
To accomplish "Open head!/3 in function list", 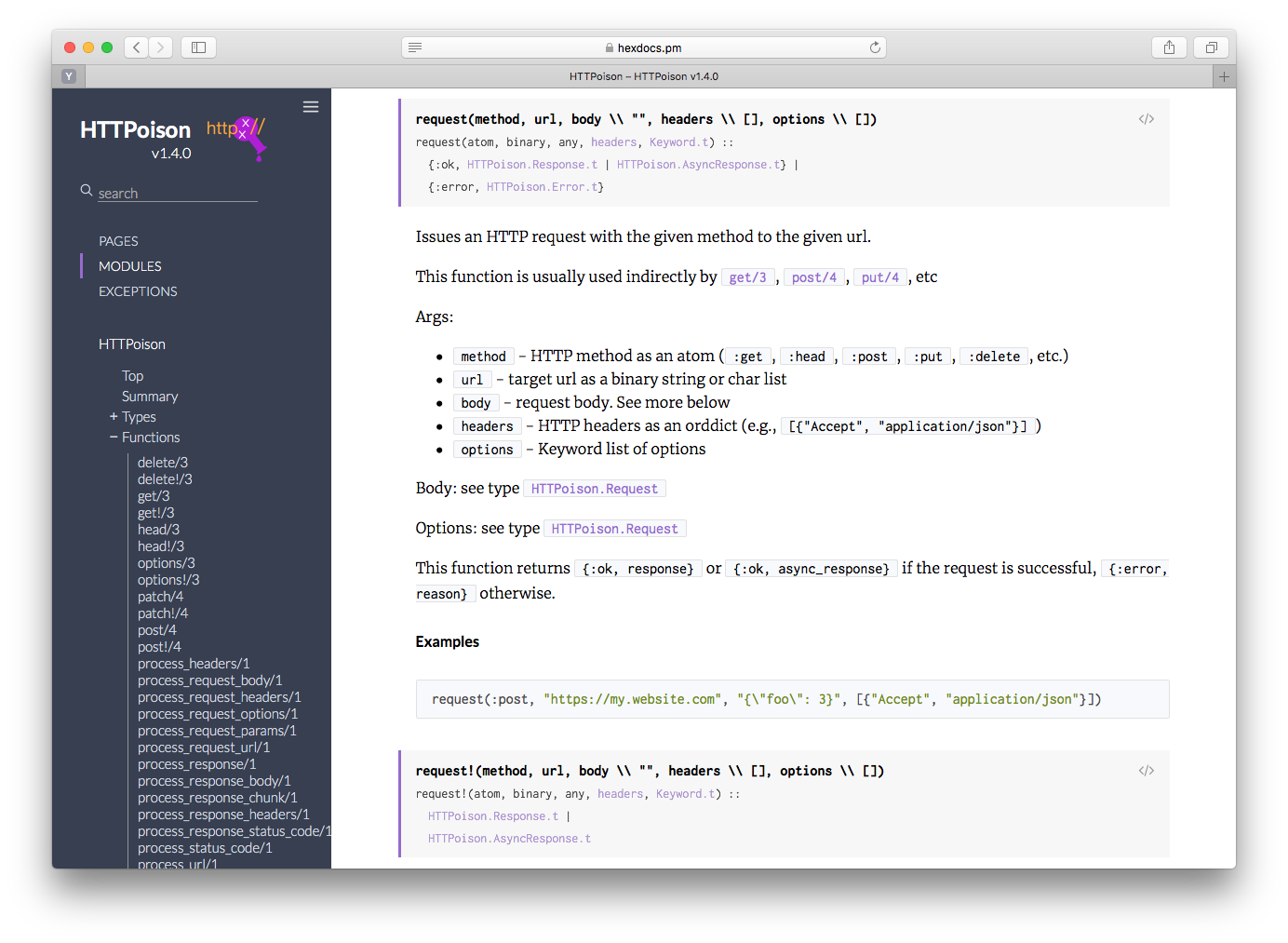I will pyautogui.click(x=161, y=546).
